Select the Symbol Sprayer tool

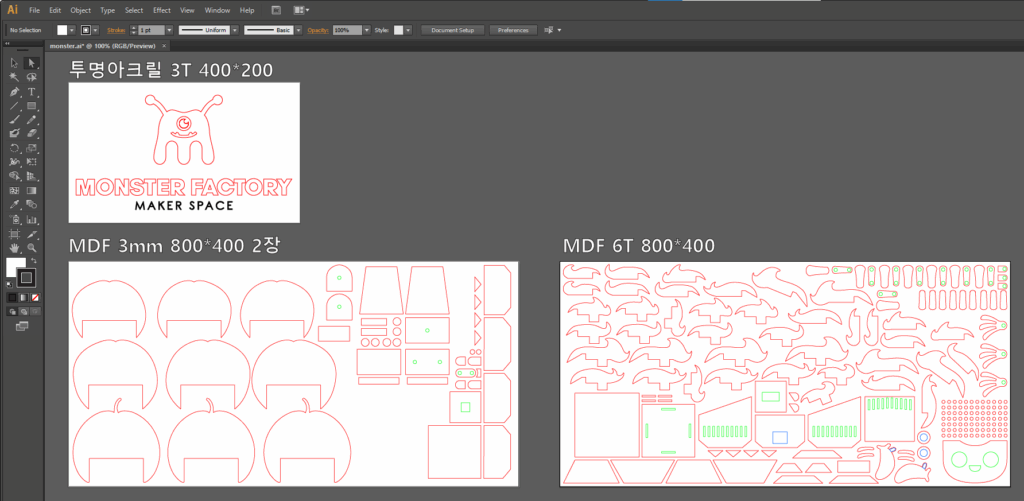click(14, 220)
